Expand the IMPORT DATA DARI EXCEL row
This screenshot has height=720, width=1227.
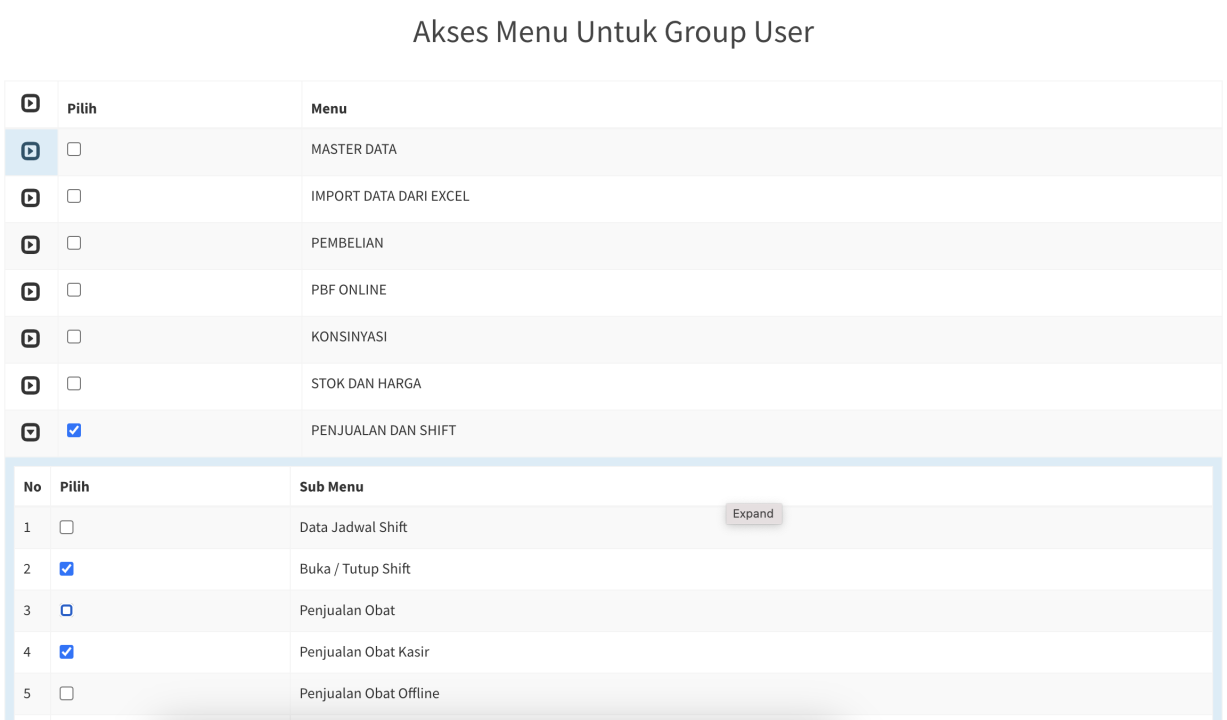31,198
